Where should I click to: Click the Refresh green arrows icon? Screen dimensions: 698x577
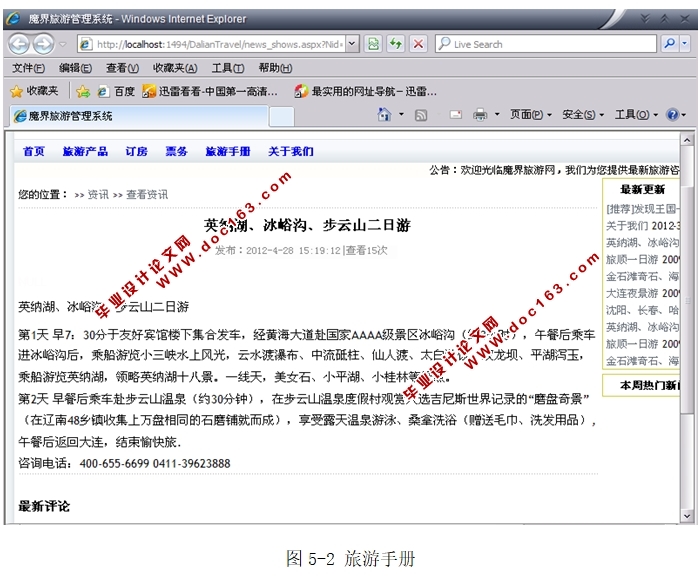[396, 44]
